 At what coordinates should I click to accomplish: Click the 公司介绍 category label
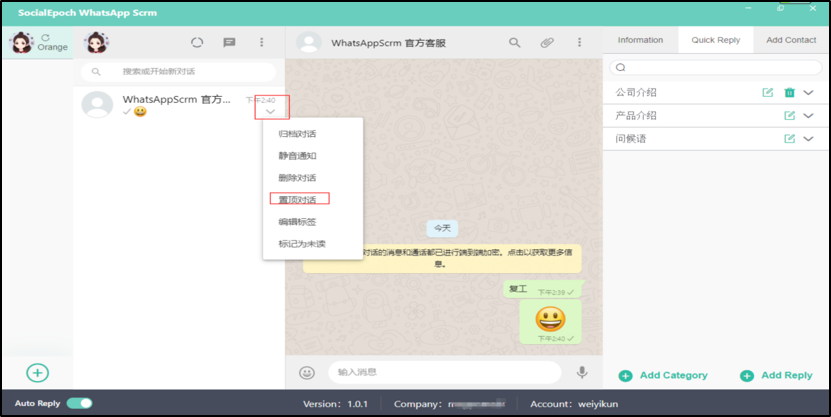[636, 92]
